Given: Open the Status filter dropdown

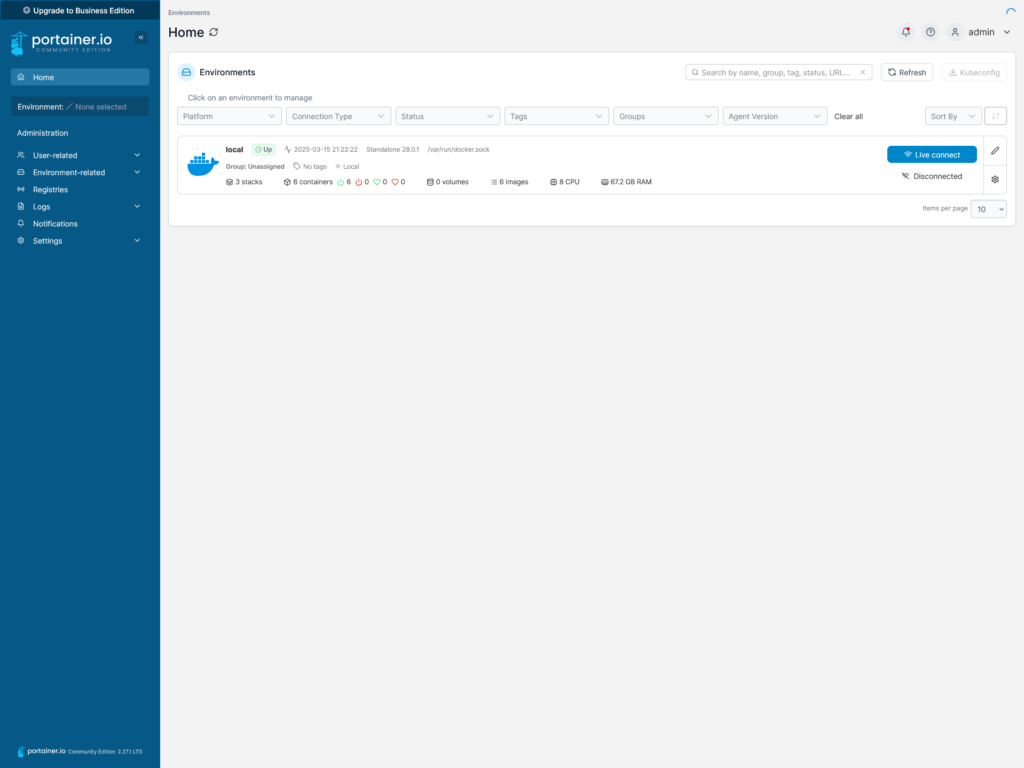Looking at the screenshot, I should tap(447, 116).
